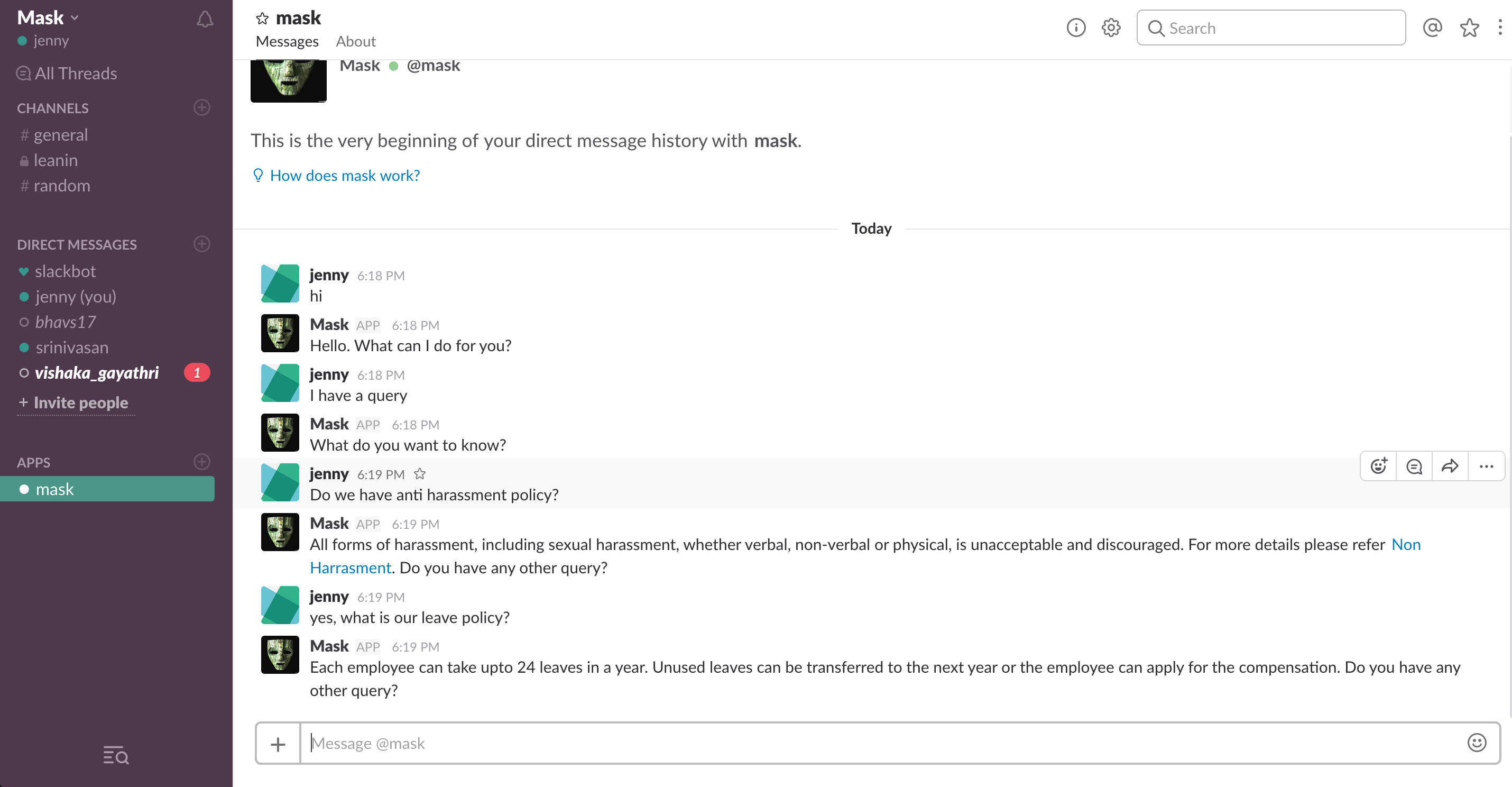This screenshot has width=1512, height=787.
Task: Star the mask conversation in header
Action: (x=262, y=19)
